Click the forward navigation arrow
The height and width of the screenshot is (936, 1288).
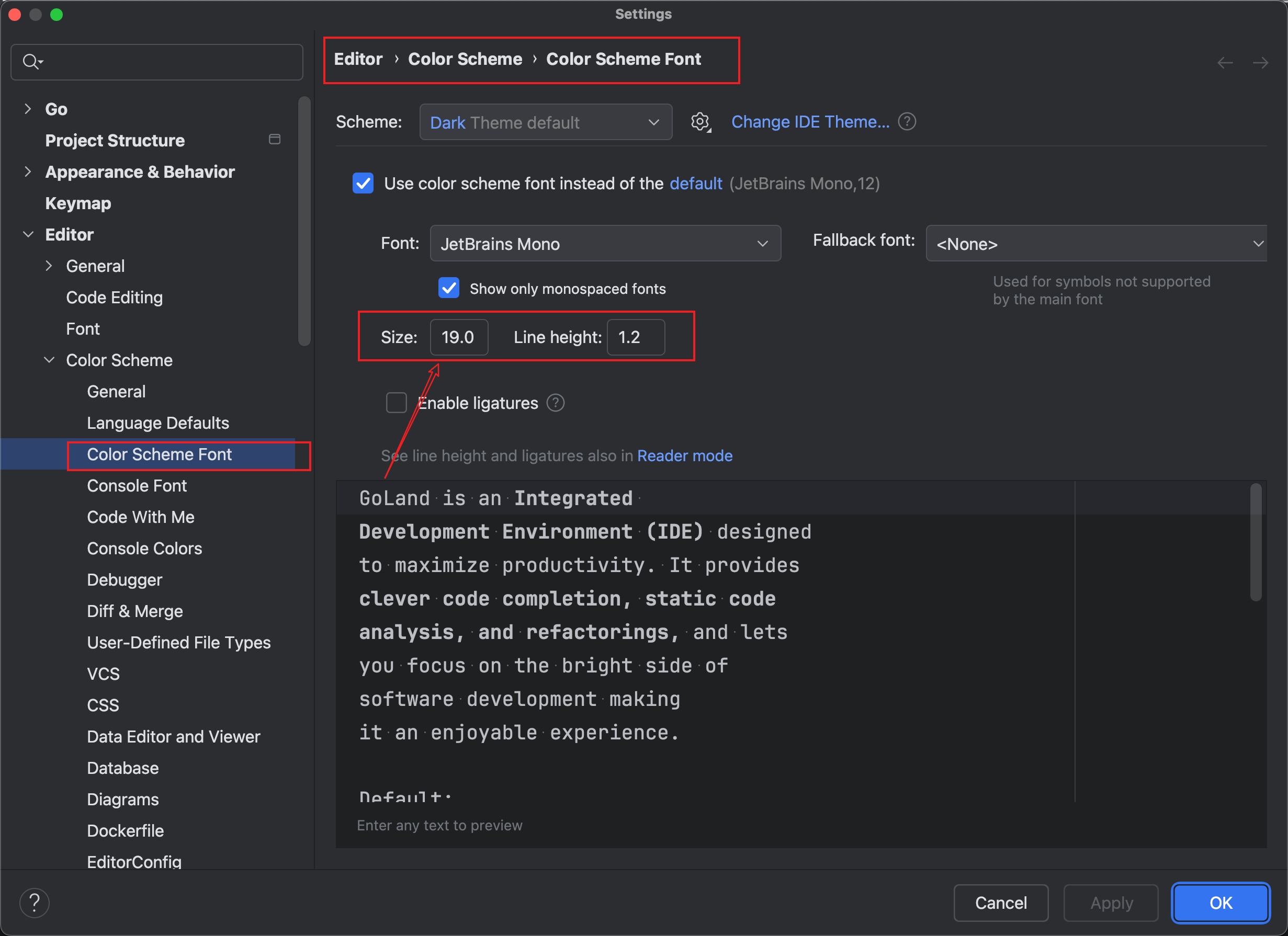point(1260,62)
